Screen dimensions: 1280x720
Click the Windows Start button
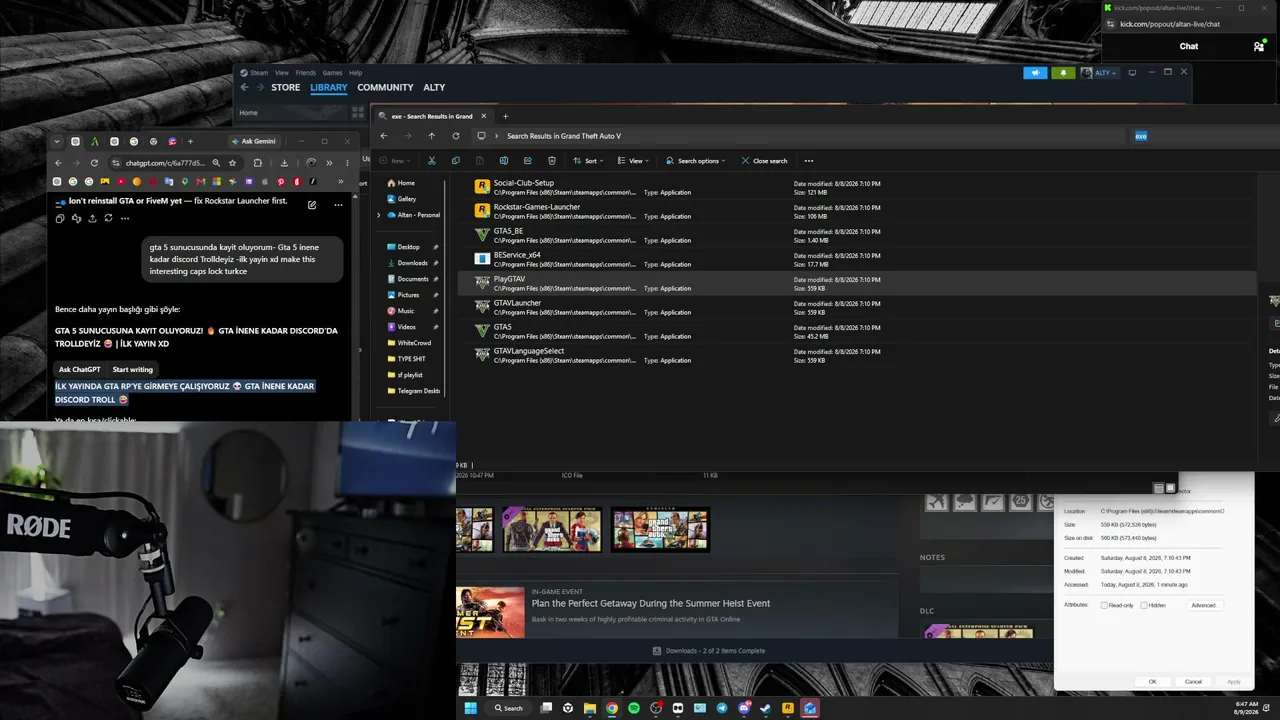(x=470, y=708)
